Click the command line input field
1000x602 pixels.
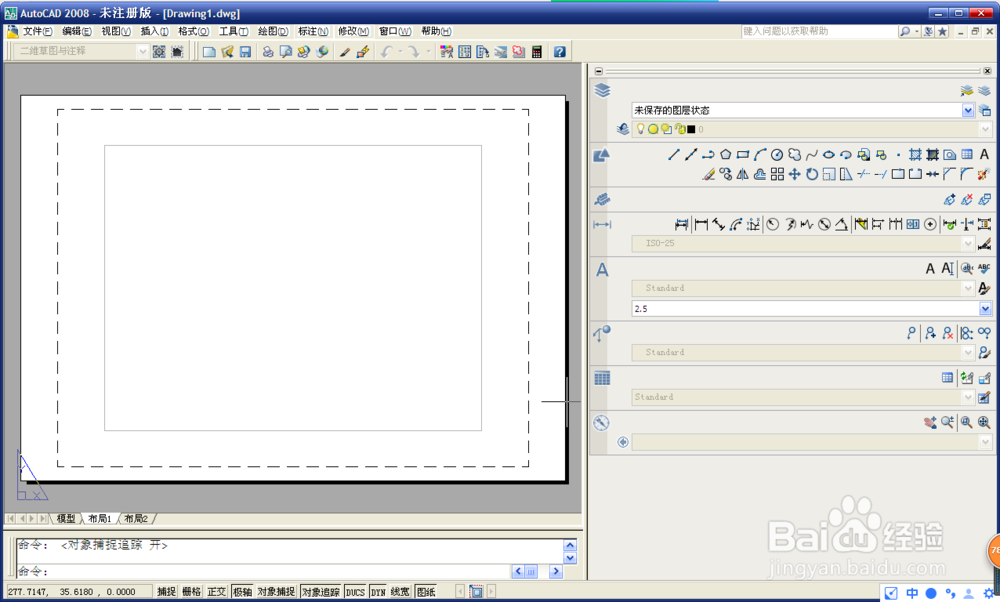tap(265, 571)
